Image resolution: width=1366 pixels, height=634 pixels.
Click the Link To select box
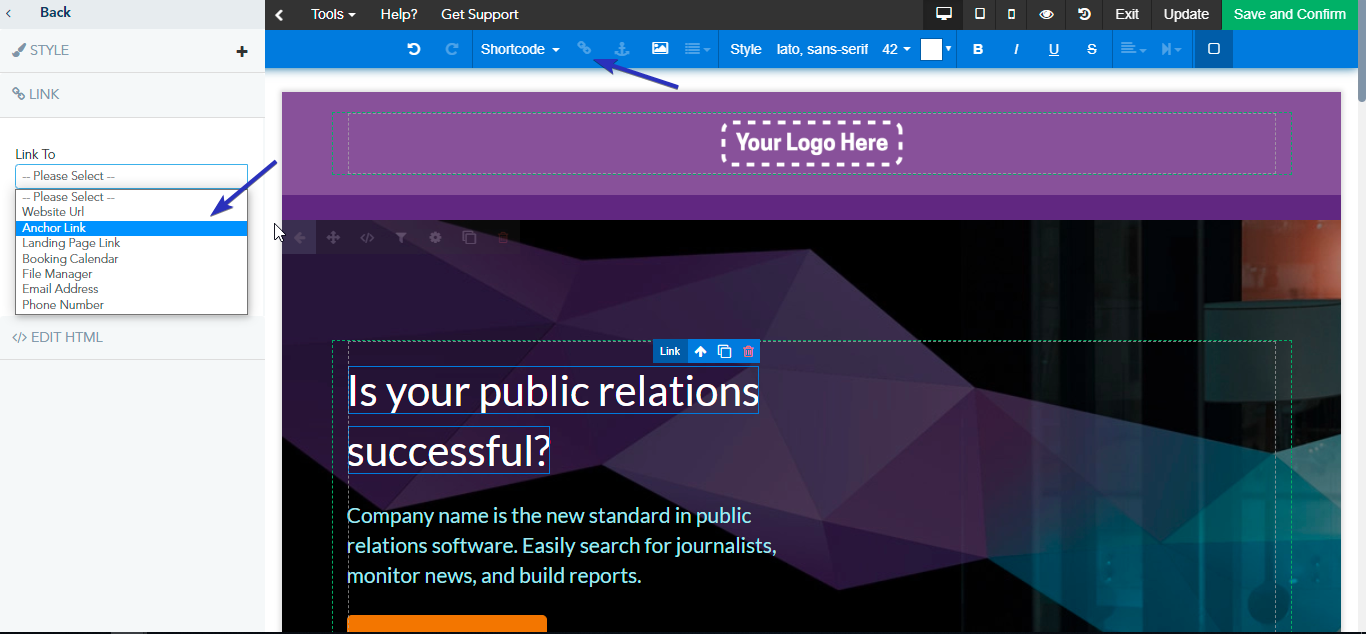pyautogui.click(x=131, y=176)
